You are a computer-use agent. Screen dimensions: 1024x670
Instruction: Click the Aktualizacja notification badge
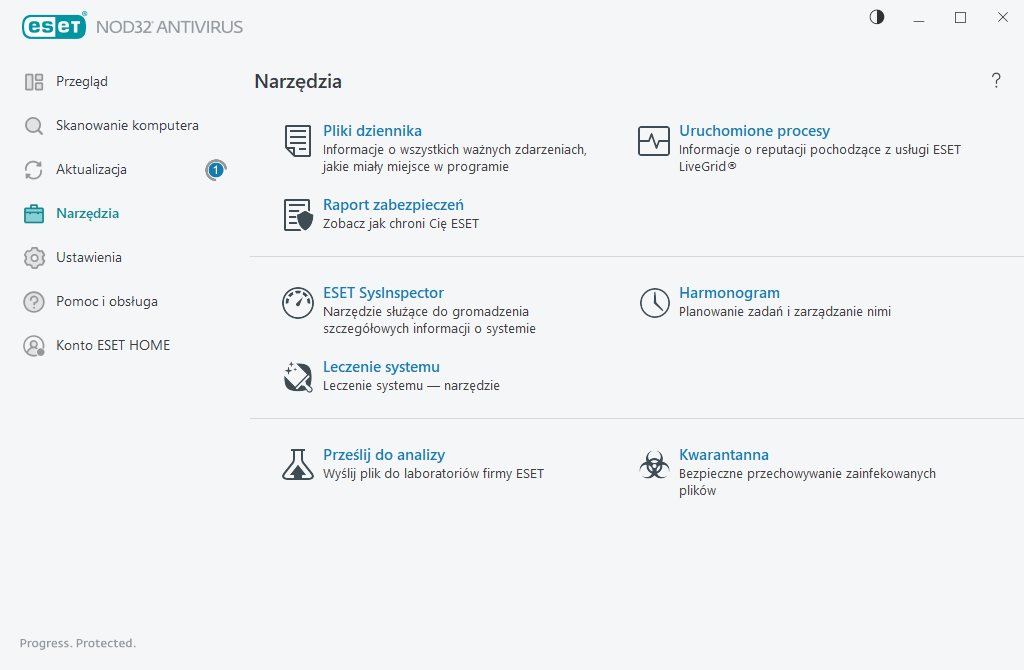(x=215, y=170)
